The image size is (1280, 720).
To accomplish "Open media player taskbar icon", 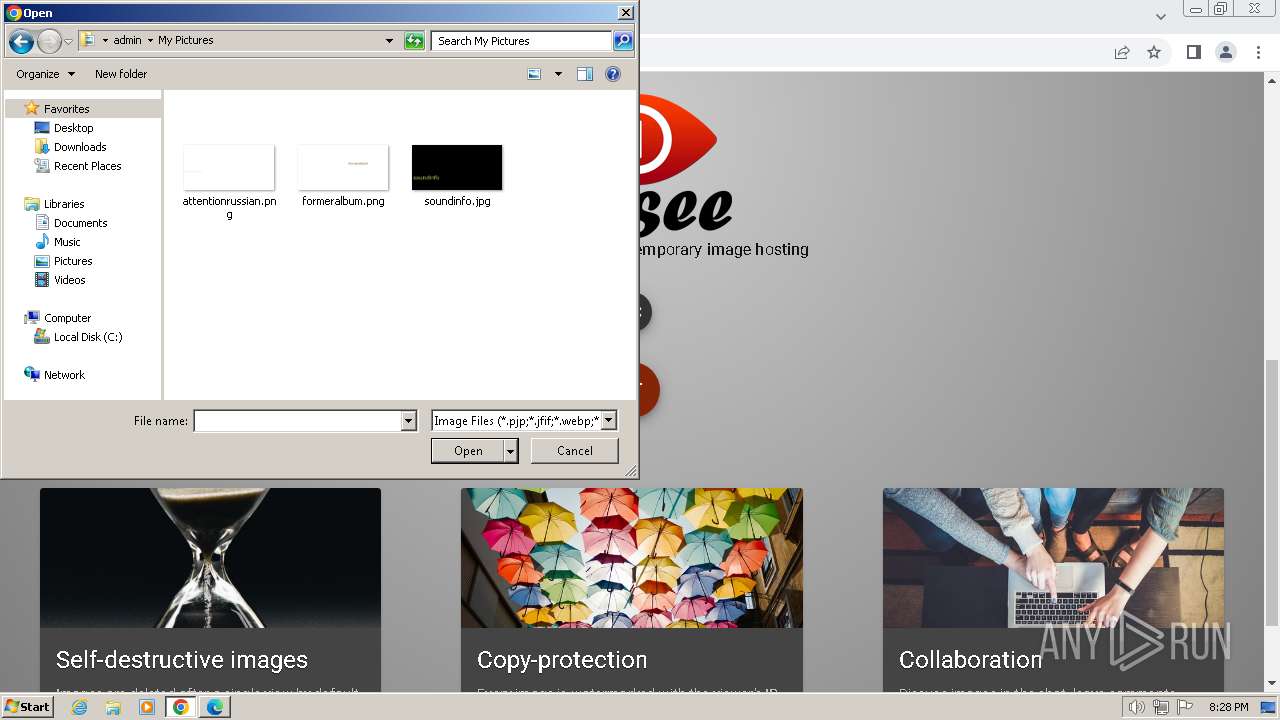I will 147,707.
